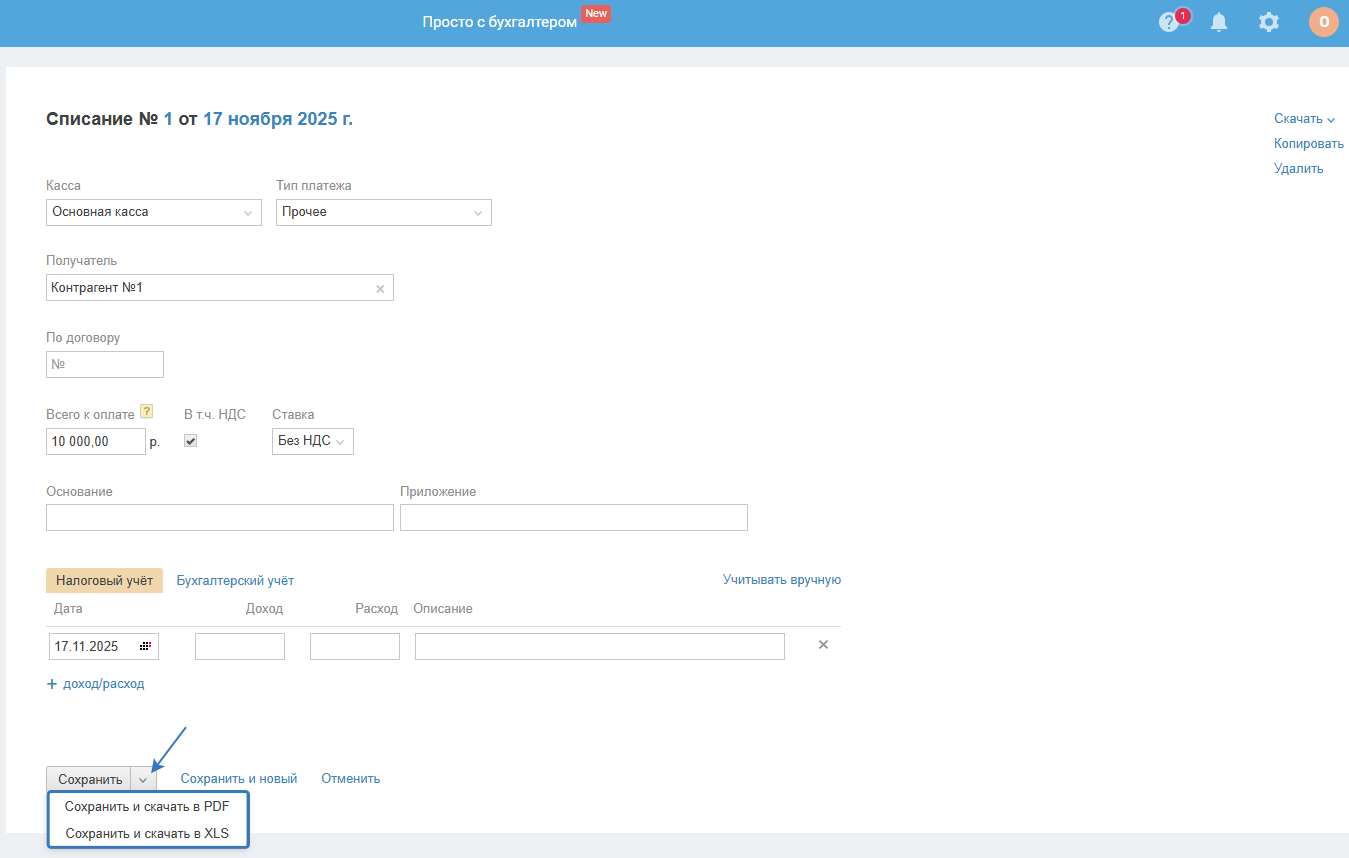Open the Касса dropdown
Screen dimensions: 1349x858
pos(154,212)
